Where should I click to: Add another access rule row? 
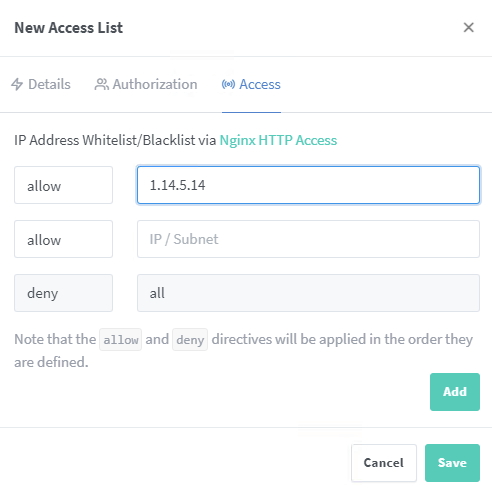[x=455, y=392]
